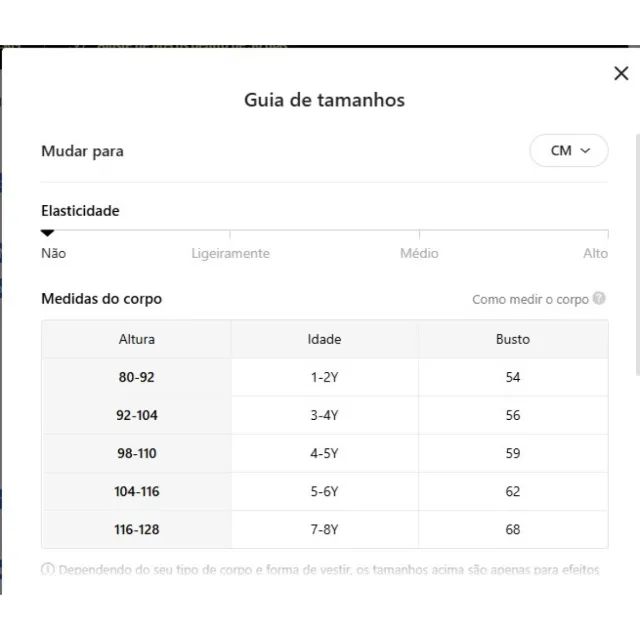Select the 80-92 height row
Screen dimensions: 640x640
tap(137, 377)
